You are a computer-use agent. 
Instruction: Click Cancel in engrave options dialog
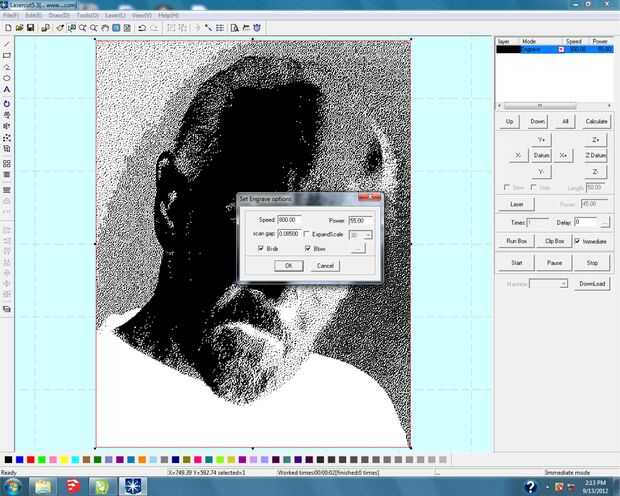click(x=325, y=265)
